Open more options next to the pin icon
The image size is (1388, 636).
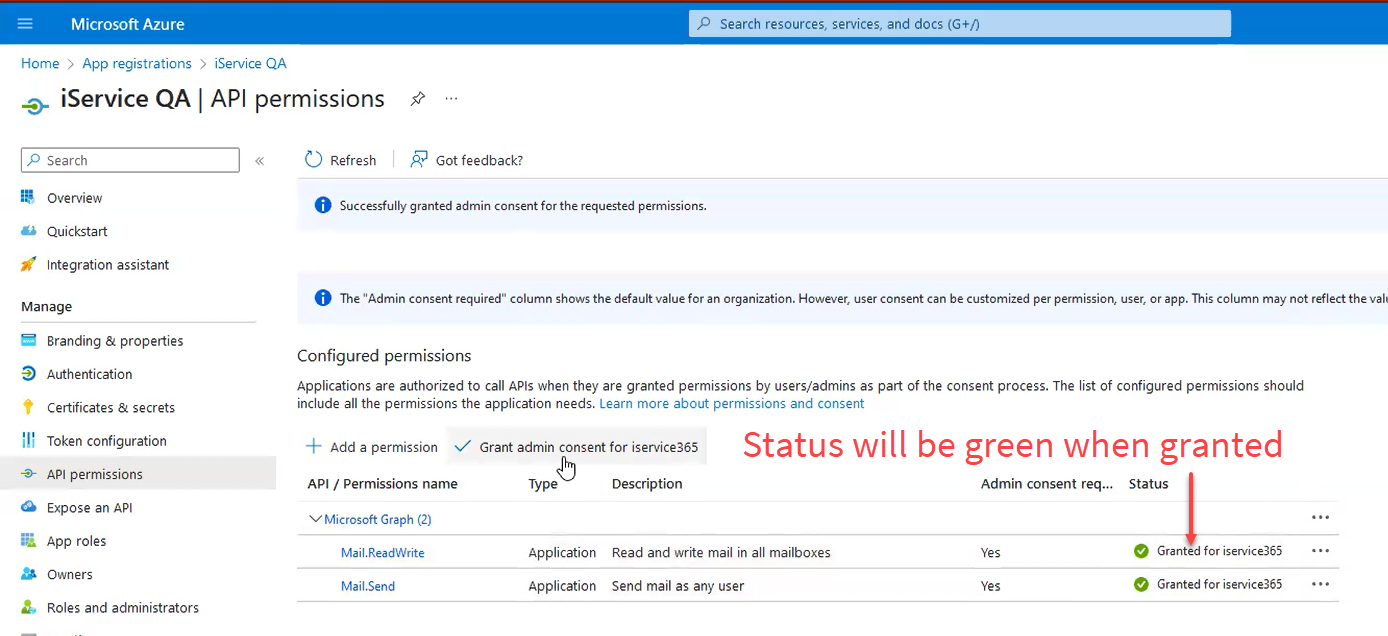(x=451, y=99)
